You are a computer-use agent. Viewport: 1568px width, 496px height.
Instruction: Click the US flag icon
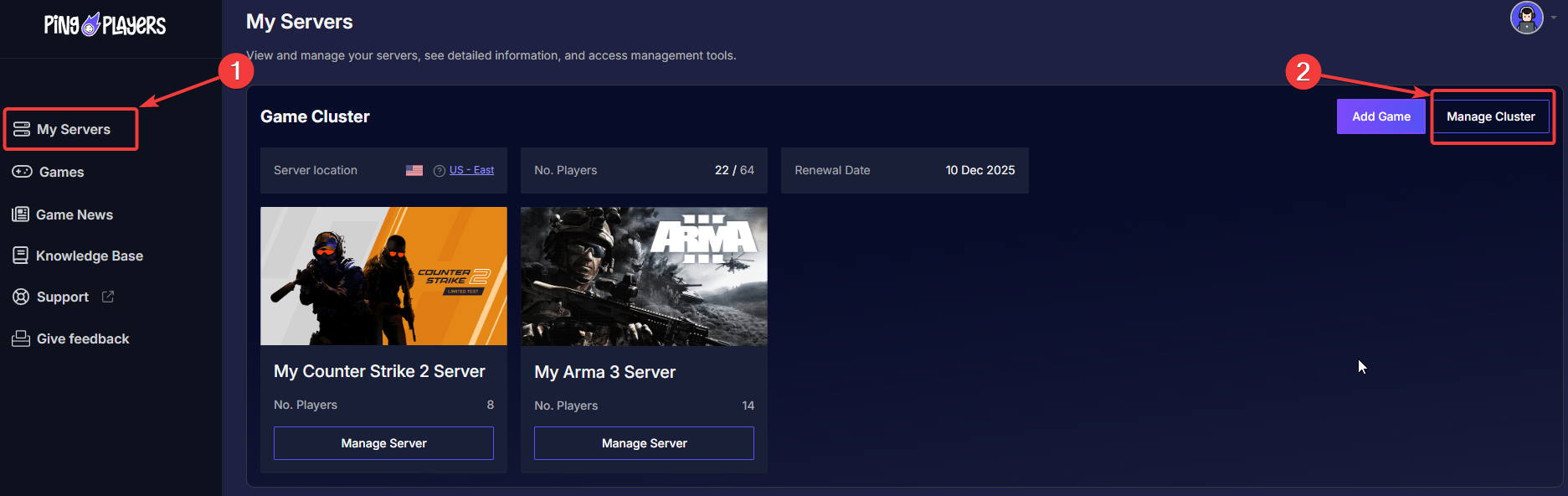point(414,170)
